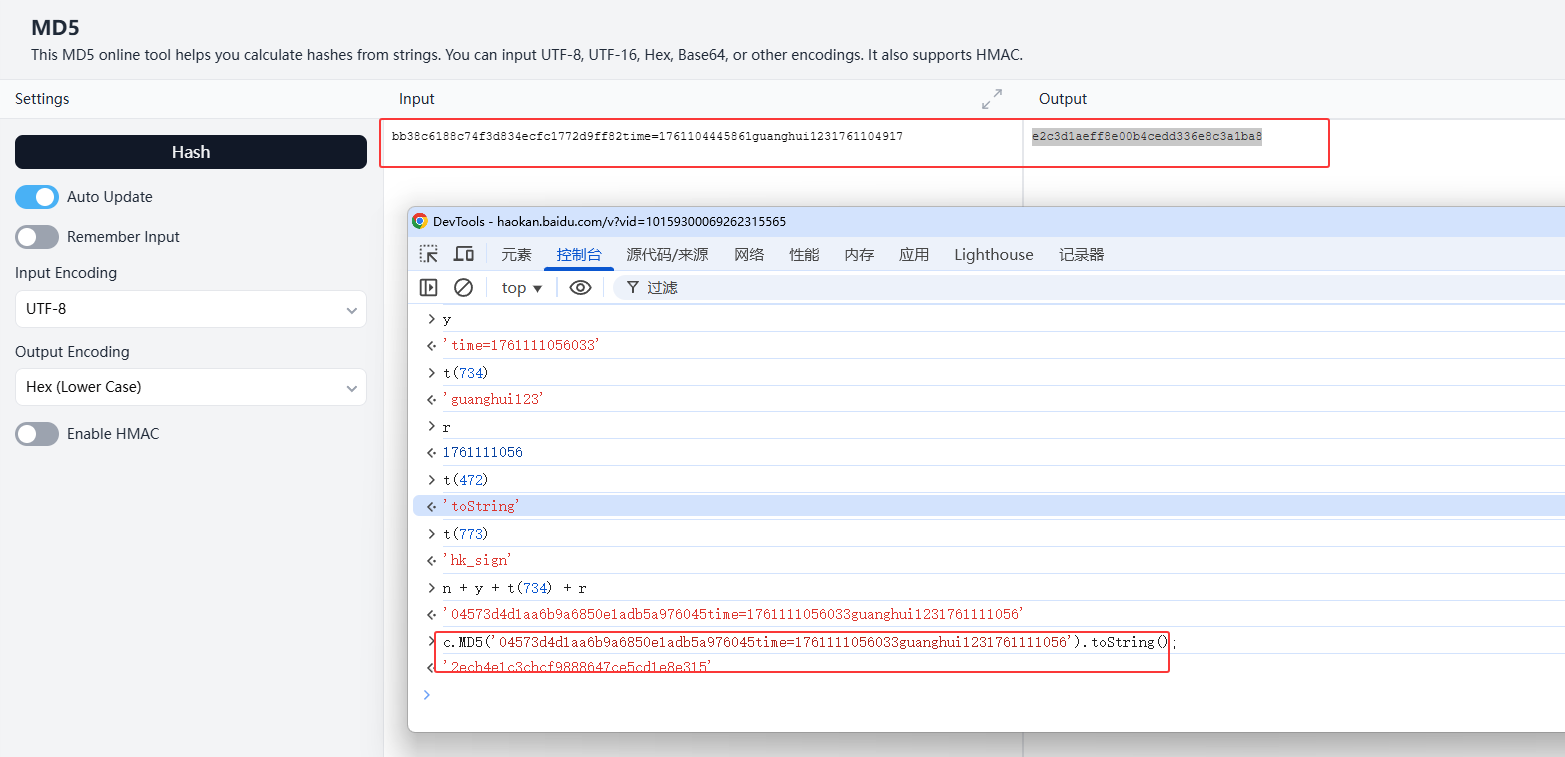Screen dimensions: 1565x757
Task: Expand the 'n + y + t(734) + r' console entry
Action: click(431, 587)
